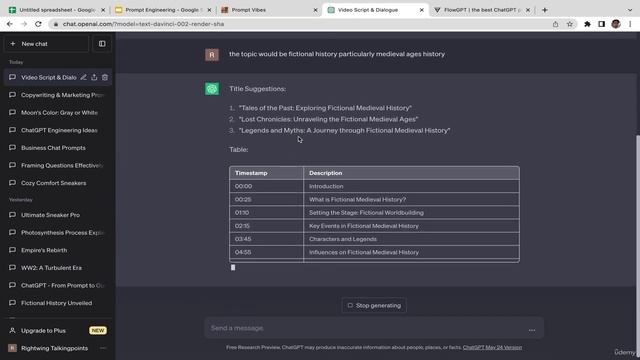Click the 'Legends and Myths' title suggestion
The height and width of the screenshot is (360, 640).
344,130
